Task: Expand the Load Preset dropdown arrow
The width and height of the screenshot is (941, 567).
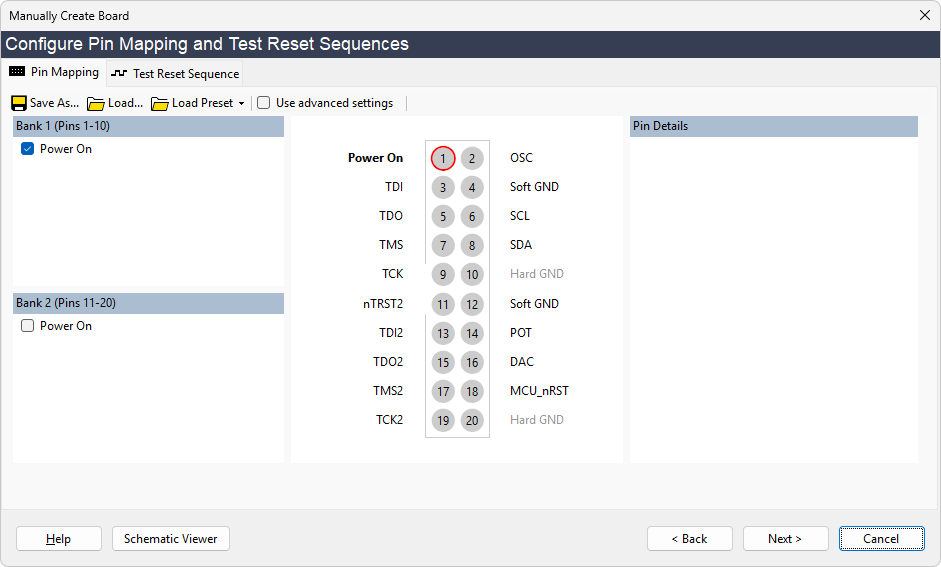Action: click(241, 104)
